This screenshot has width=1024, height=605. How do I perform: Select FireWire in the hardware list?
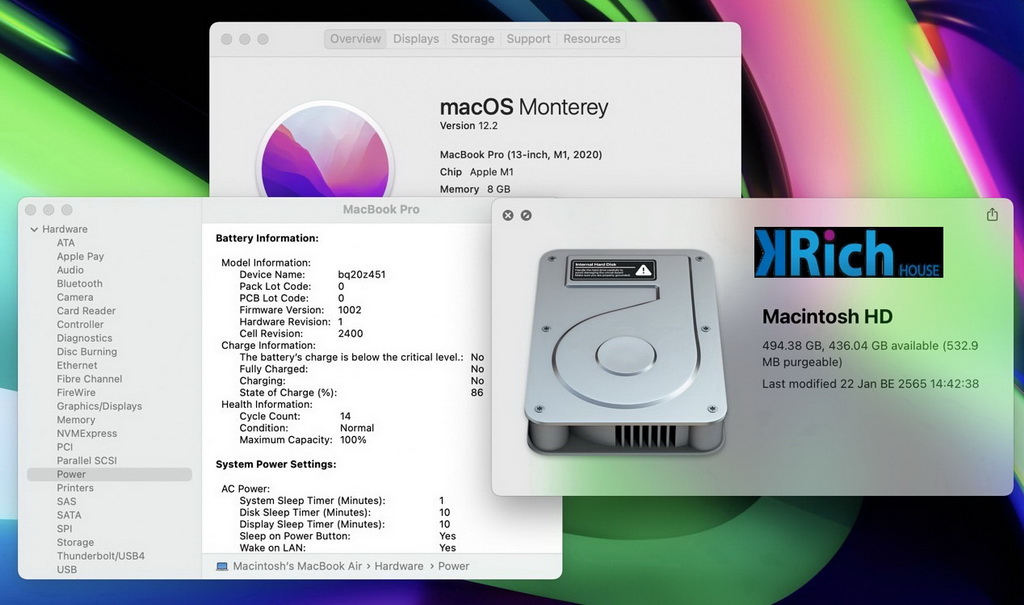(76, 393)
